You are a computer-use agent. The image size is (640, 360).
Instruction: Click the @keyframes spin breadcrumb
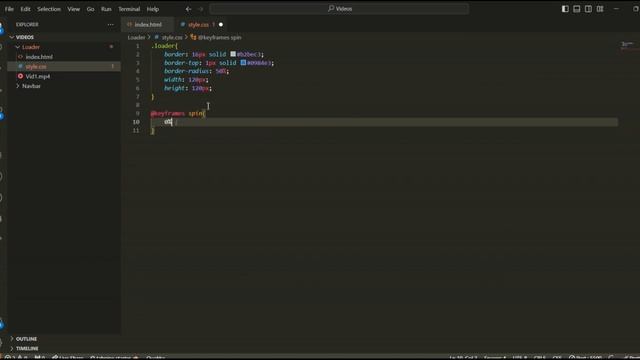click(x=220, y=37)
